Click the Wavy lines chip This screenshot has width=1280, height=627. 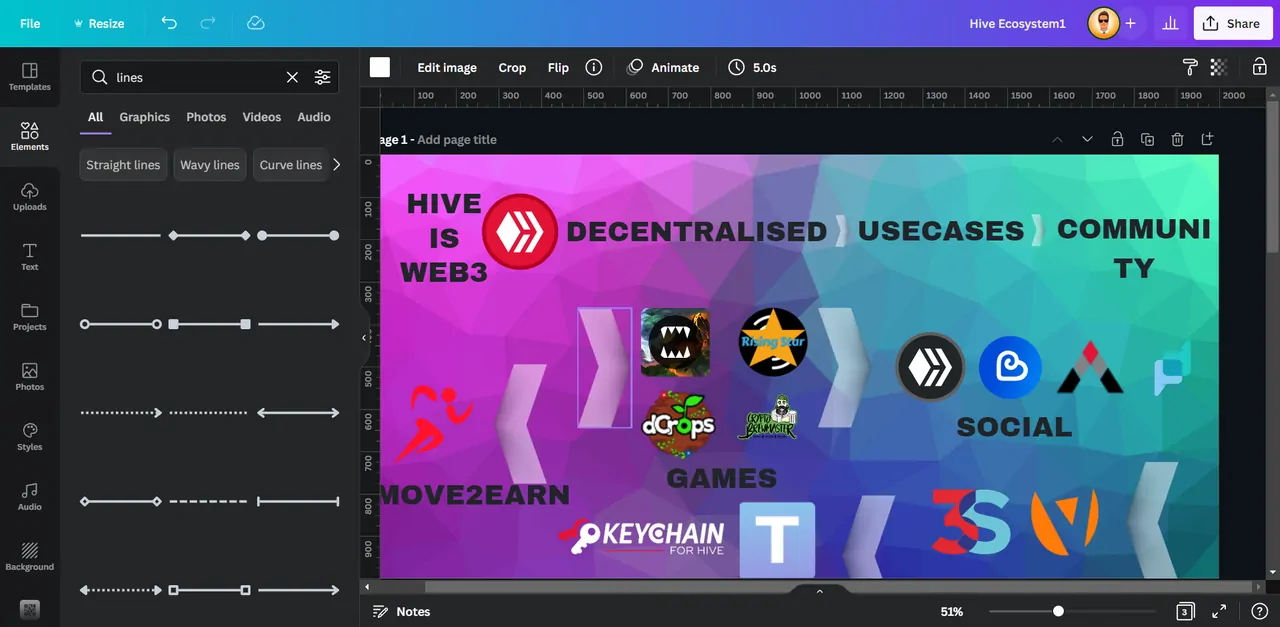pyautogui.click(x=210, y=165)
